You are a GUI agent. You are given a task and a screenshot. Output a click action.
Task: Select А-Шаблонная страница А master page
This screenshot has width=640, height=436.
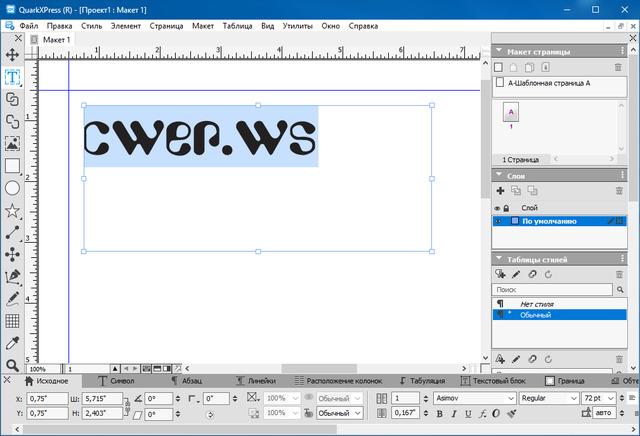[547, 84]
